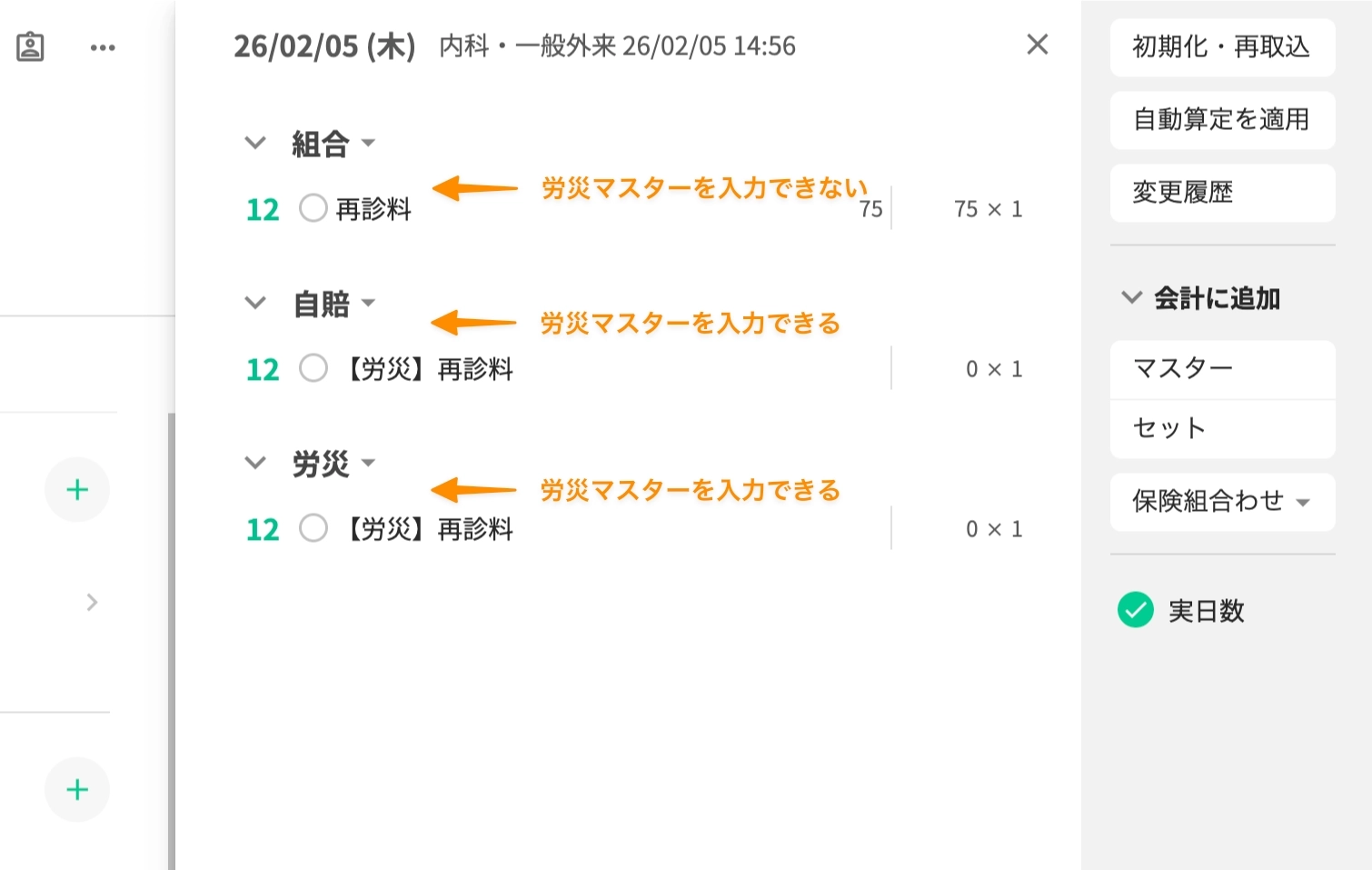Click the lower green plus button
Image resolution: width=1372 pixels, height=870 pixels.
click(77, 789)
